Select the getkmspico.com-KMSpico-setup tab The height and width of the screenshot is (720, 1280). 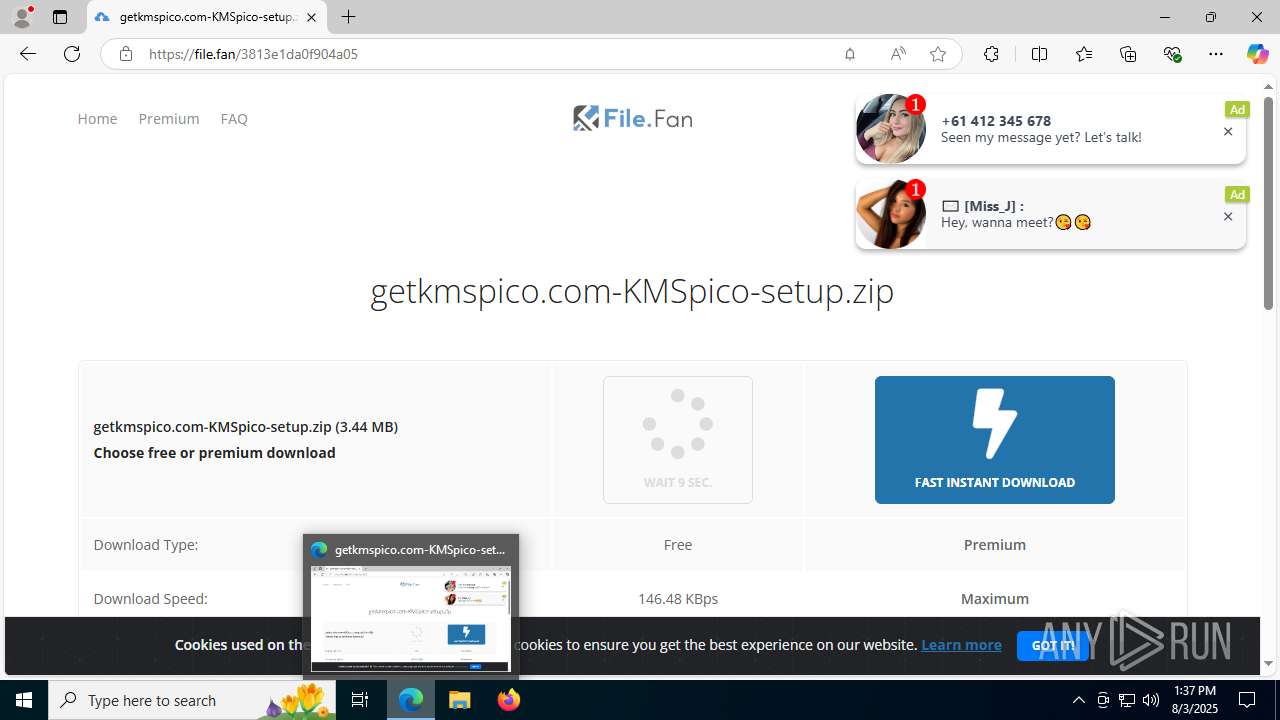tap(206, 17)
